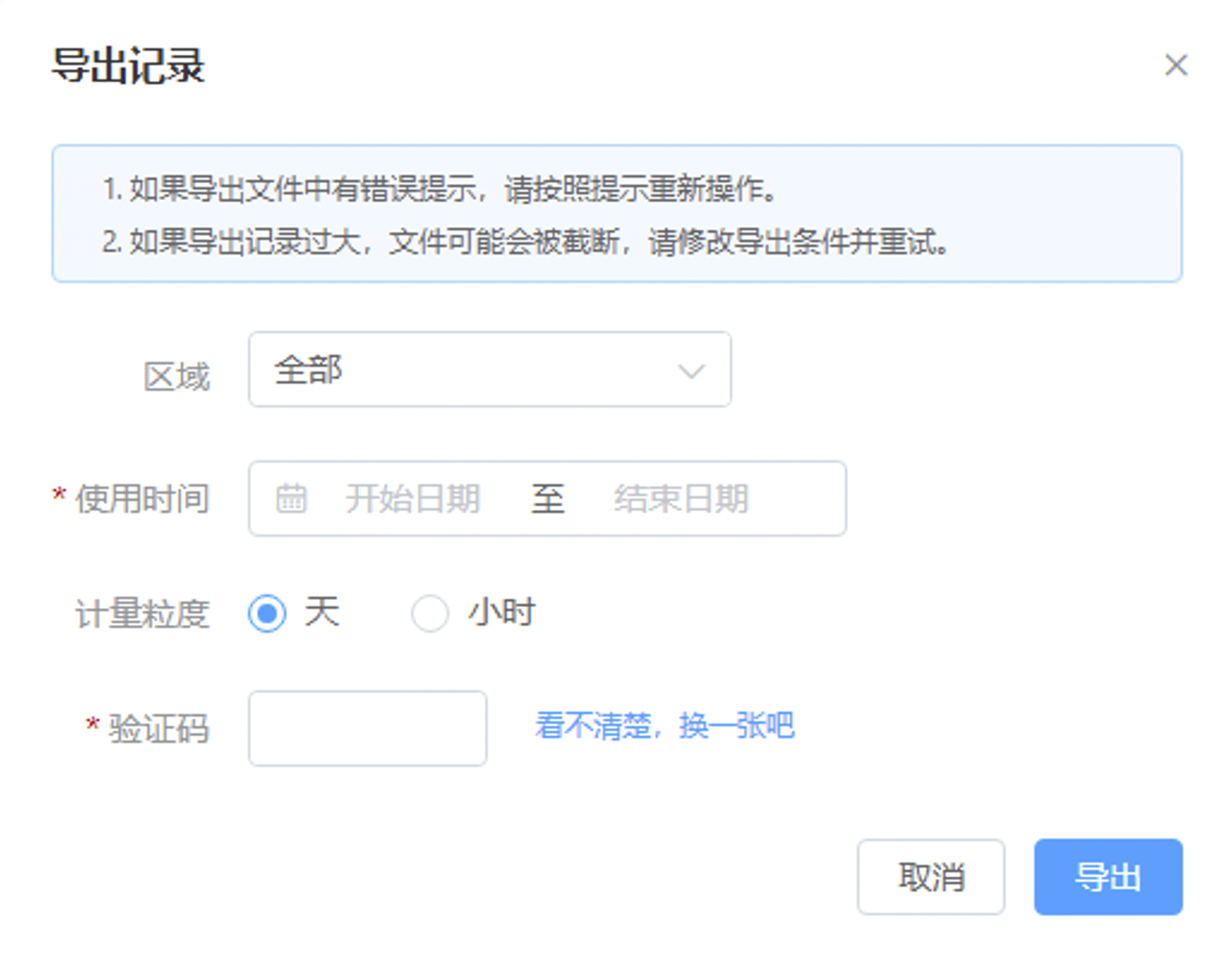Viewport: 1232px width, 961px height.
Task: Click the 计量粒度 field label
Action: [x=142, y=614]
